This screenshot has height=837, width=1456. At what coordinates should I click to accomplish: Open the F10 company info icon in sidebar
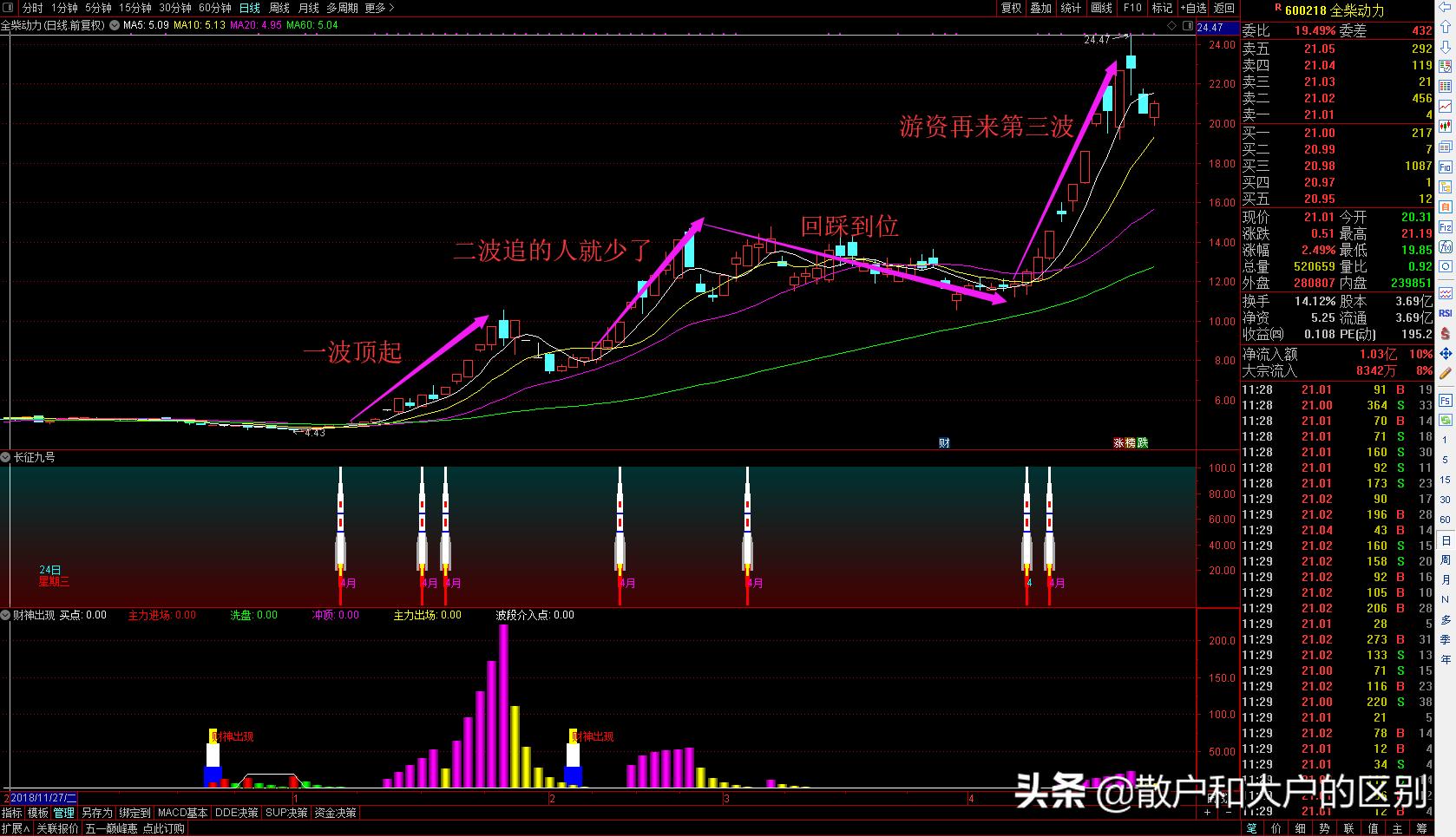point(1446,167)
